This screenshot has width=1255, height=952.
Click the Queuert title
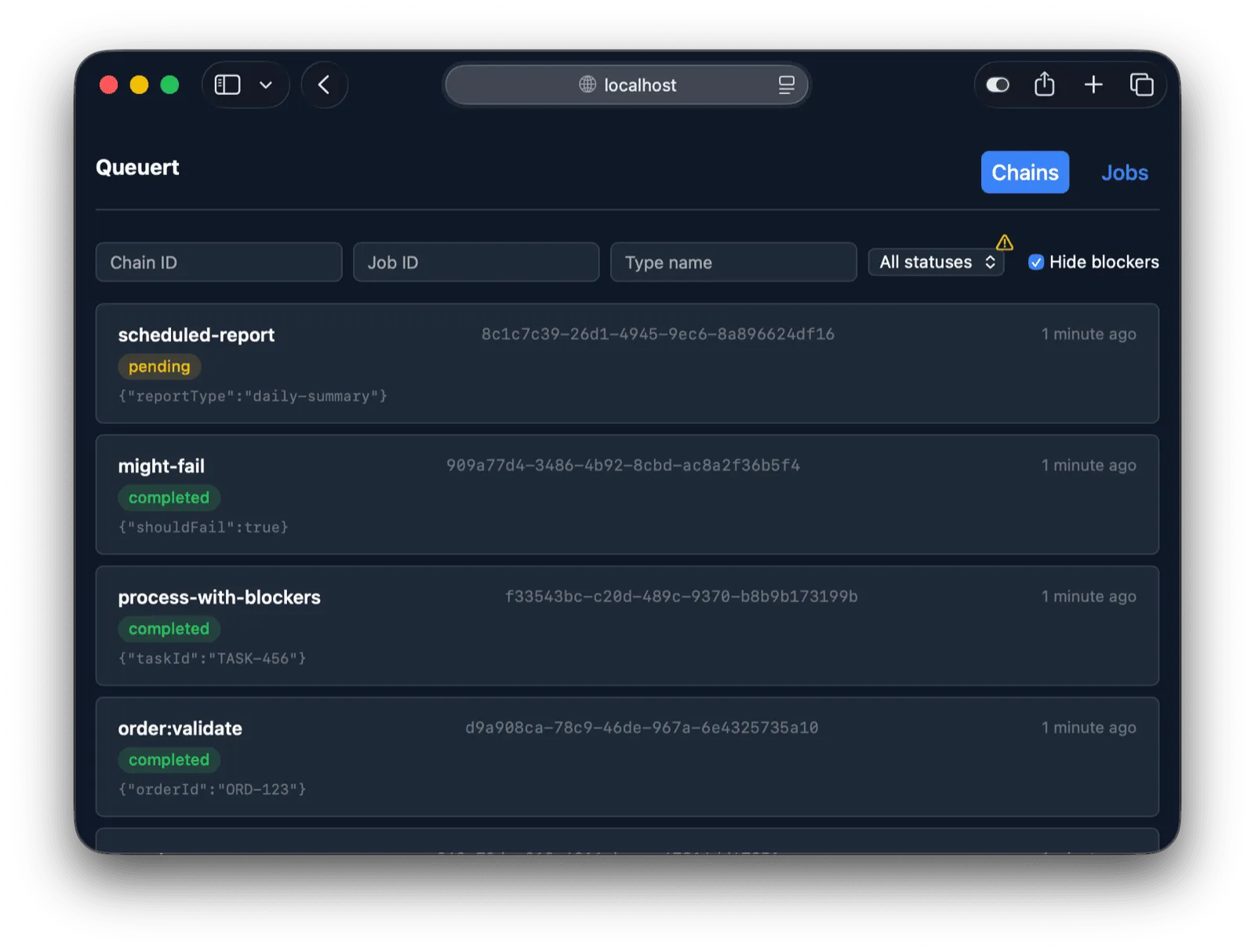tap(137, 168)
